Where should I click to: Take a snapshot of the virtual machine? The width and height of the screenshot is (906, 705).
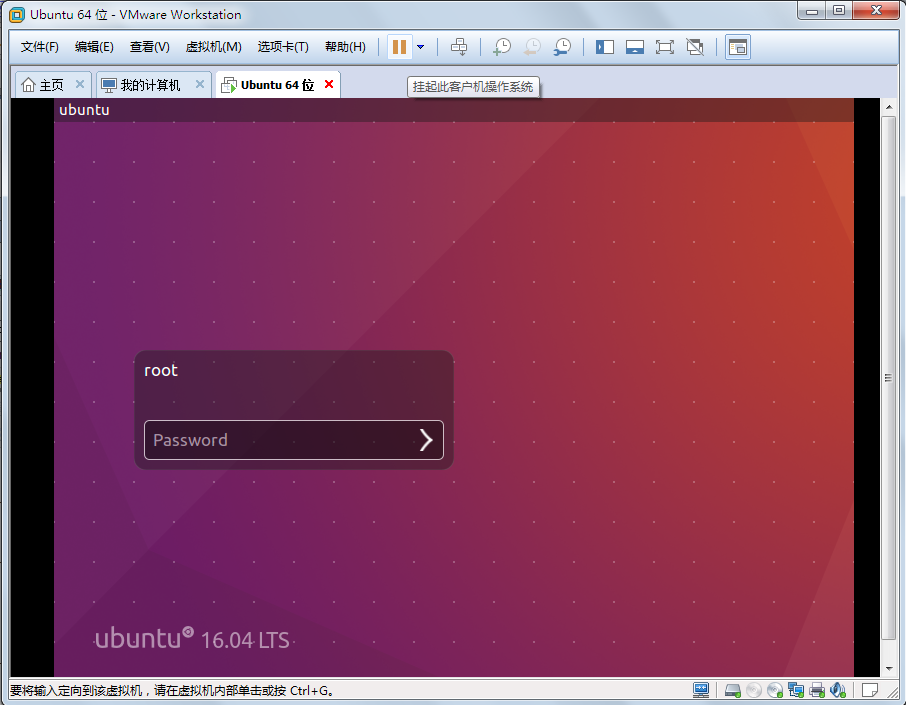coord(502,47)
